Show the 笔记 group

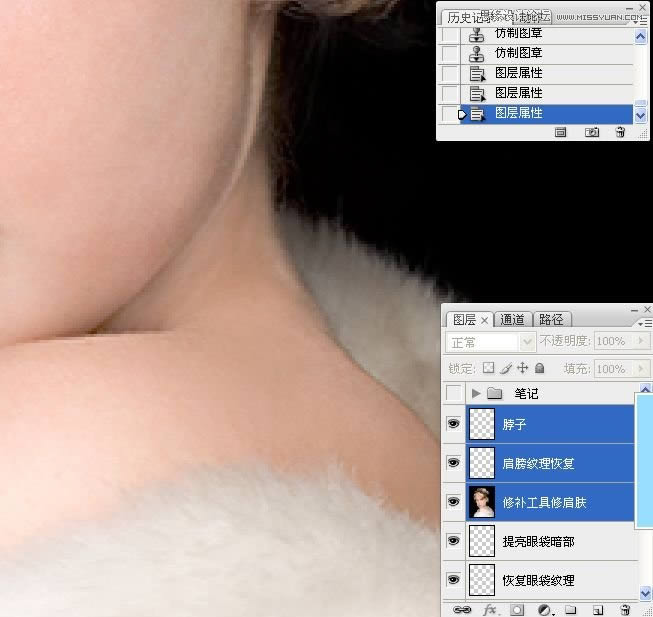pyautogui.click(x=453, y=393)
